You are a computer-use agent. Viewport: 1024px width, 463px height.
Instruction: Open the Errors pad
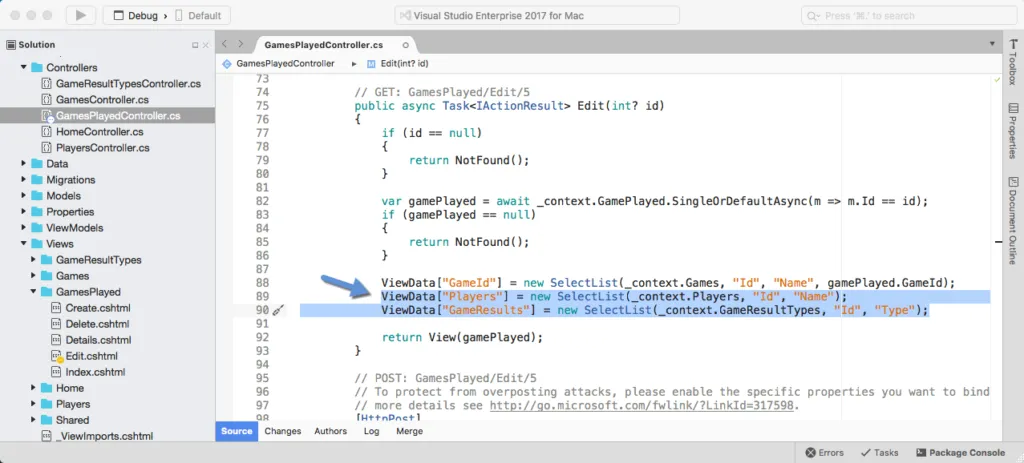824,453
